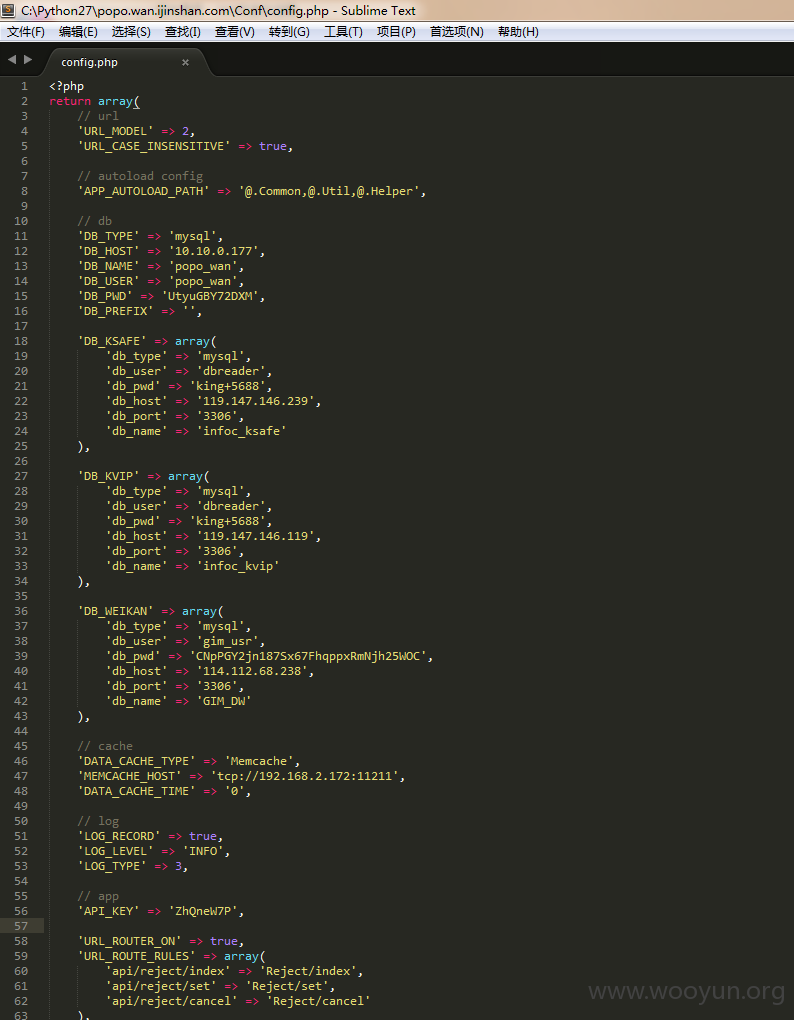Select the config.php tab

coord(89,62)
